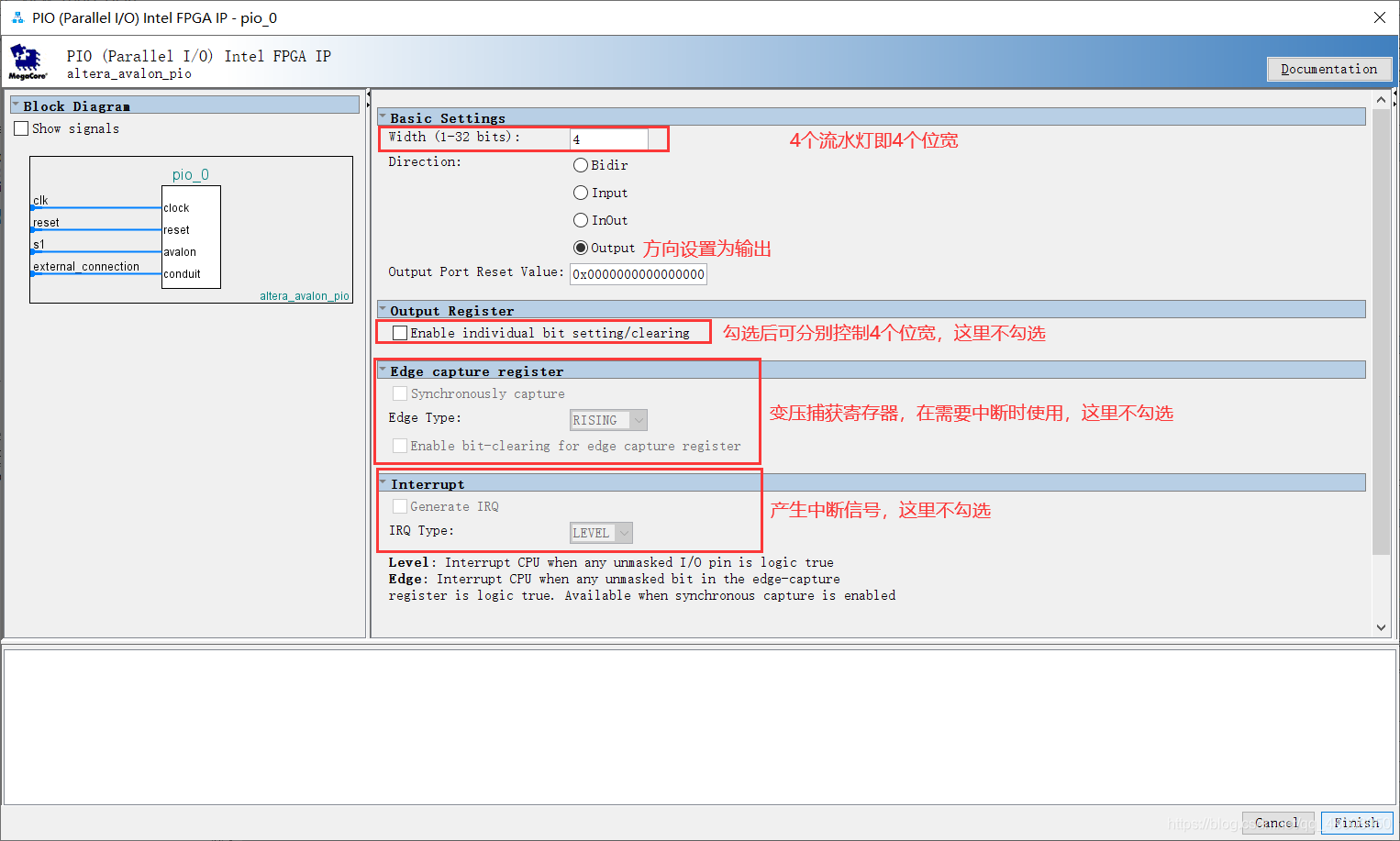Screen dimensions: 1400x841
Task: Click the external_connection label in diagram
Action: pyautogui.click(x=86, y=266)
